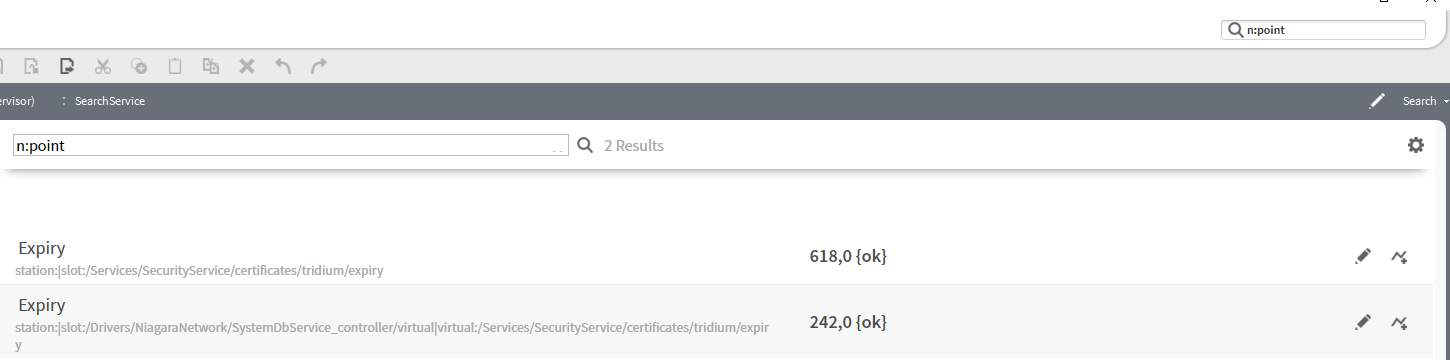Viewport: 1450px width, 360px height.
Task: Open search settings gear
Action: pyautogui.click(x=1416, y=145)
